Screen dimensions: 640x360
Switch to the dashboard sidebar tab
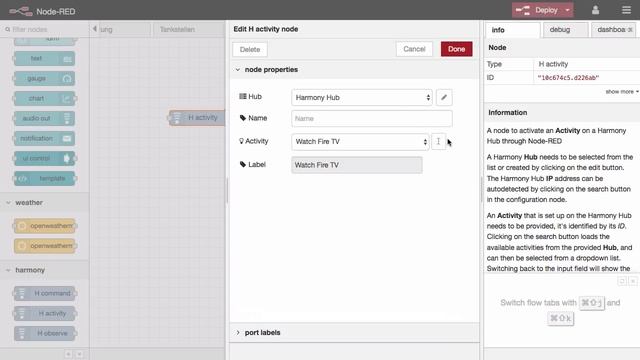pos(610,30)
